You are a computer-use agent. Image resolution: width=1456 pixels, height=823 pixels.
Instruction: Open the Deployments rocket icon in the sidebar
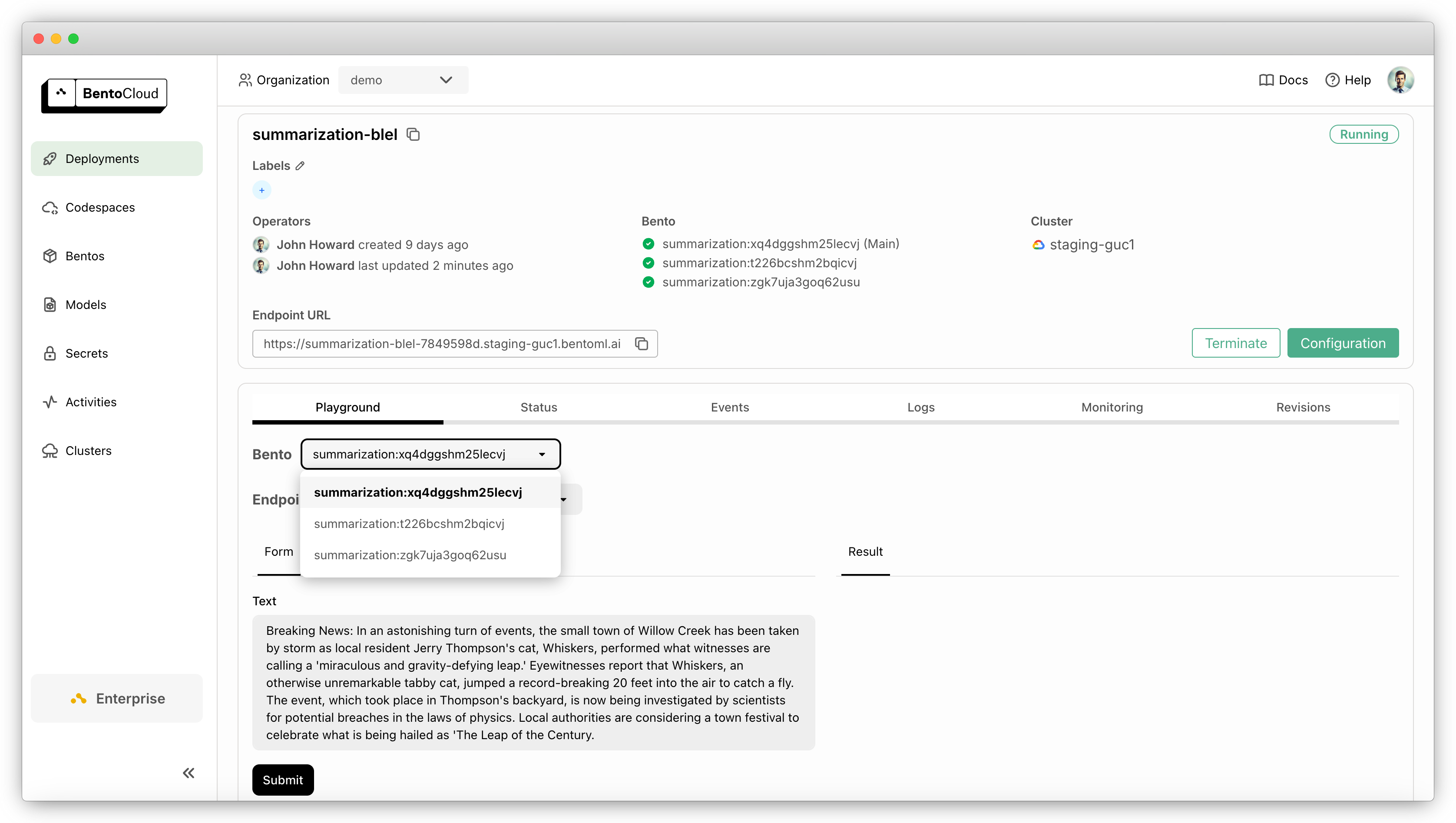(x=50, y=159)
